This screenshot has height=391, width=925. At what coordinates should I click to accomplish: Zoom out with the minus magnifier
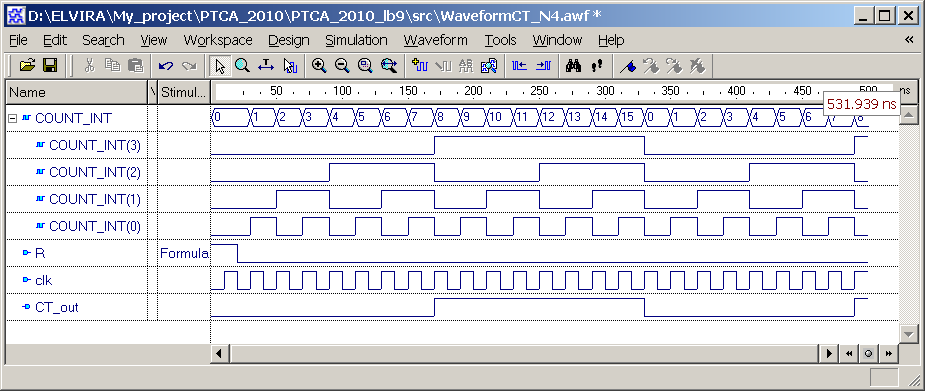coord(342,65)
